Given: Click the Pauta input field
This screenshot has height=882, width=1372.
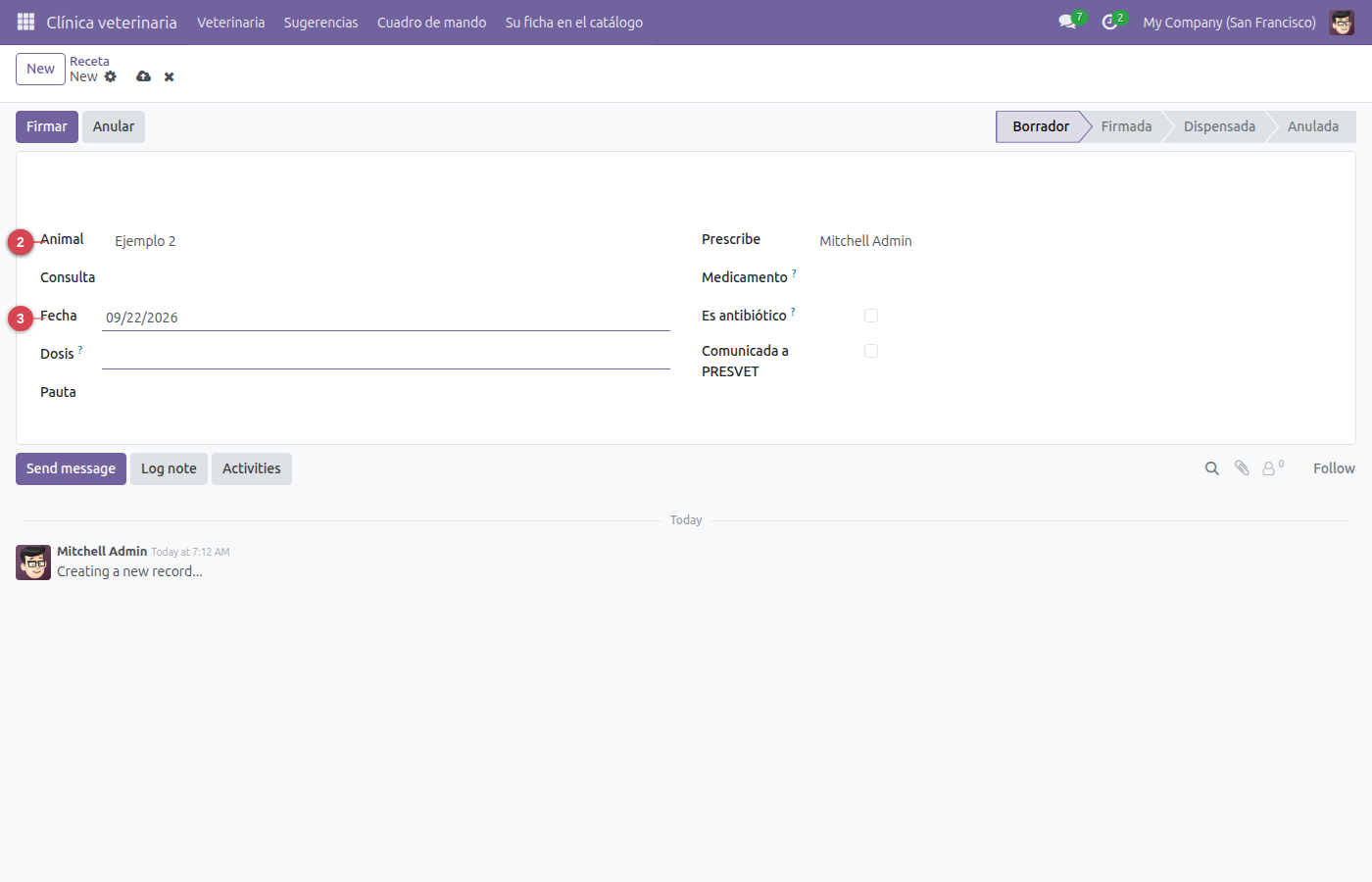Looking at the screenshot, I should [x=386, y=393].
